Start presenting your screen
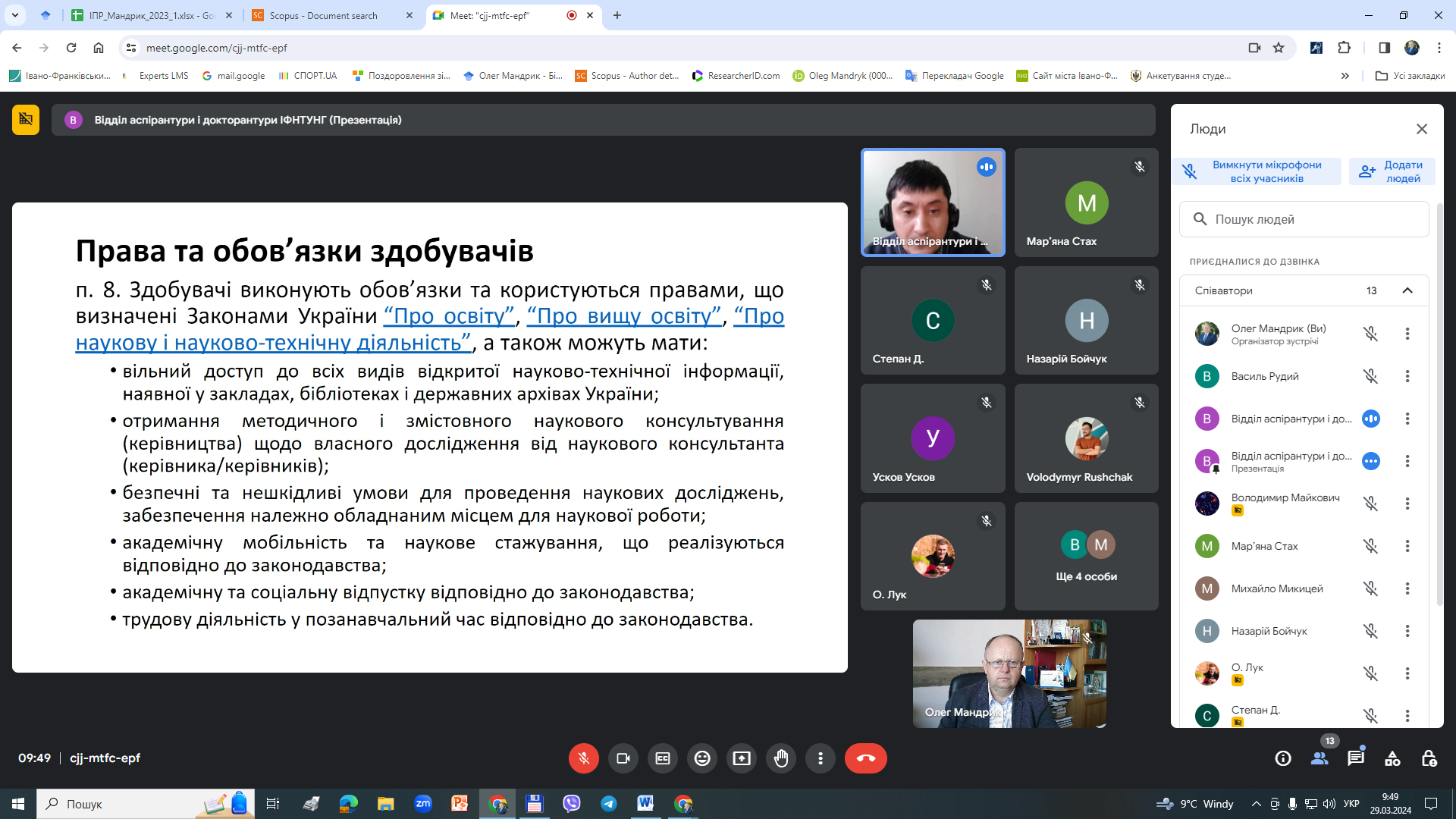Viewport: 1456px width, 819px height. [x=742, y=758]
